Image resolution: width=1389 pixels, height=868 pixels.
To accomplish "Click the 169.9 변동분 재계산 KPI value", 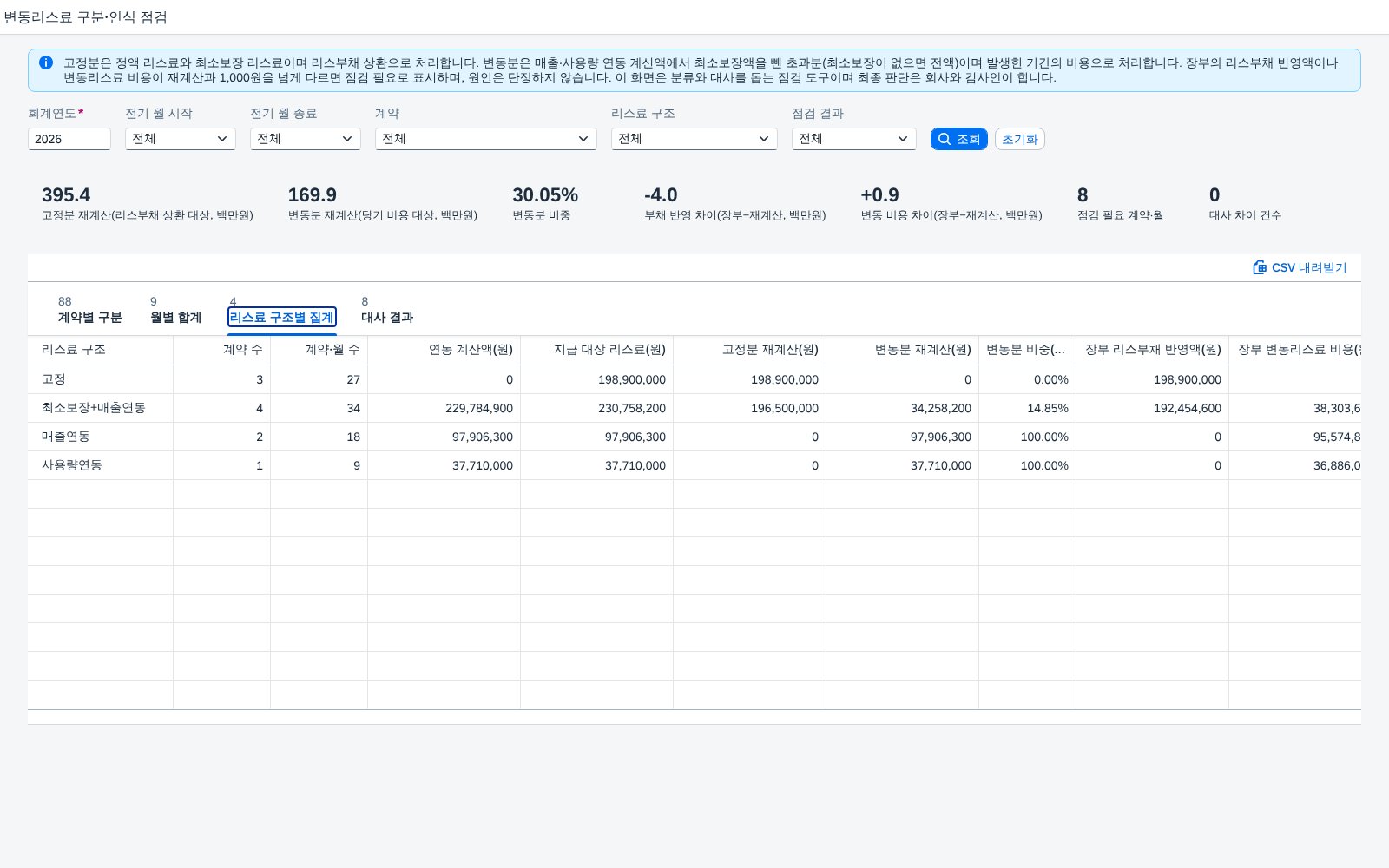I will pos(313,195).
